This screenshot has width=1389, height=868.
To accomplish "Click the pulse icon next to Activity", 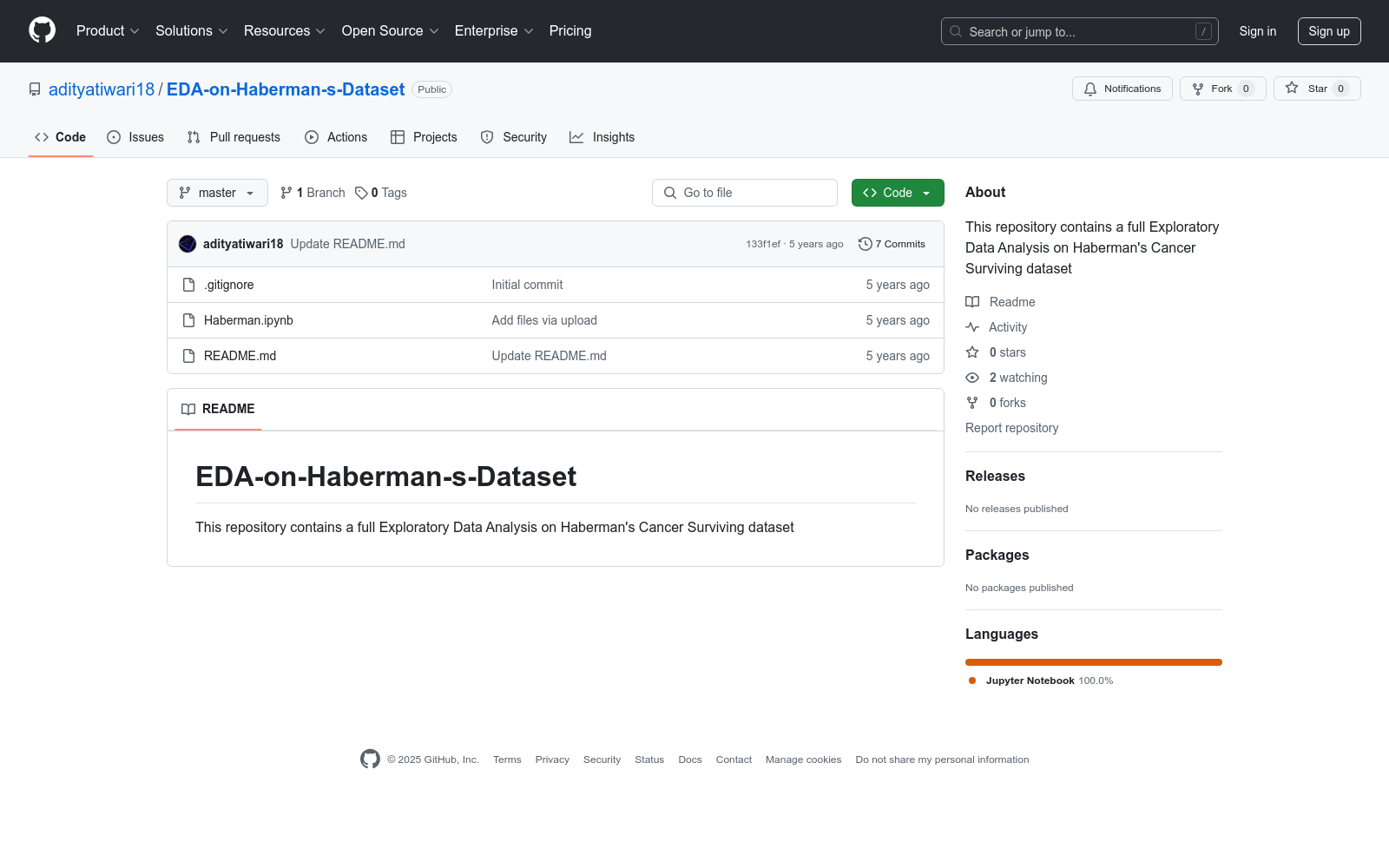I will [972, 327].
